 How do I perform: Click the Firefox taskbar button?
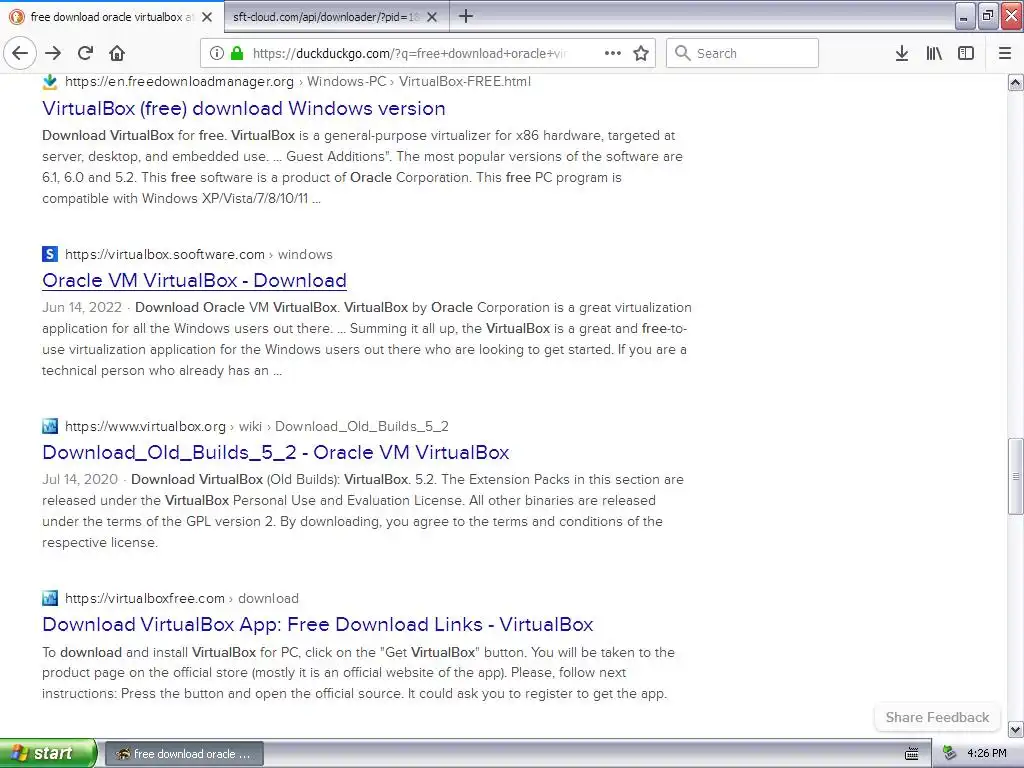point(184,754)
